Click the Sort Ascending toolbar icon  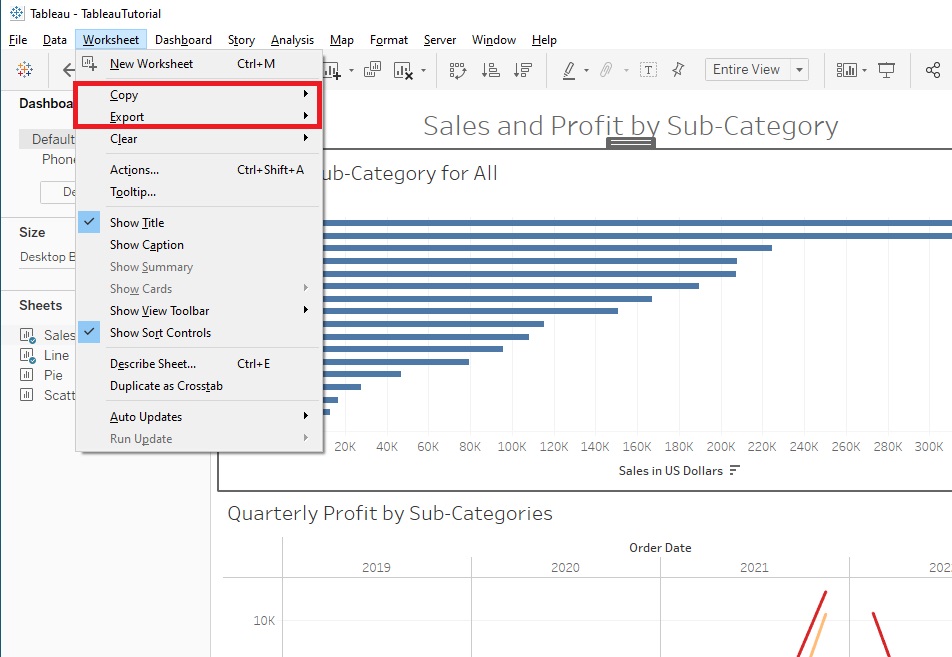[491, 70]
